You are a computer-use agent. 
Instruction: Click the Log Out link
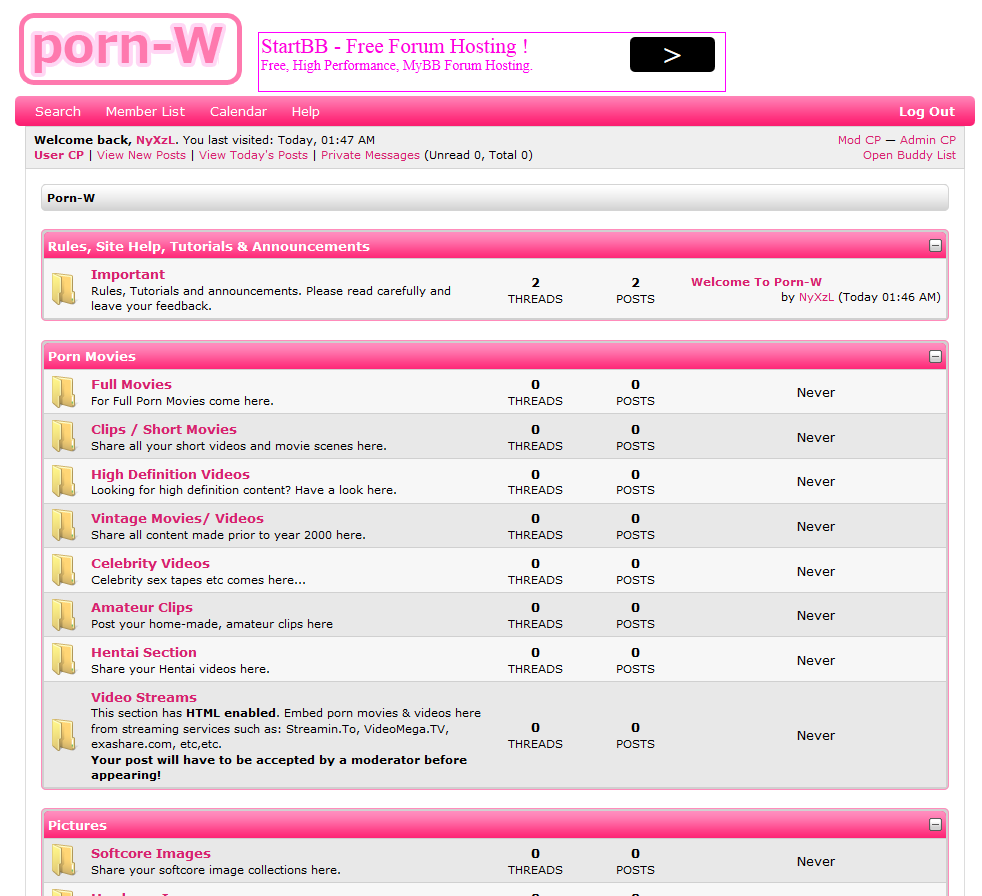[927, 111]
